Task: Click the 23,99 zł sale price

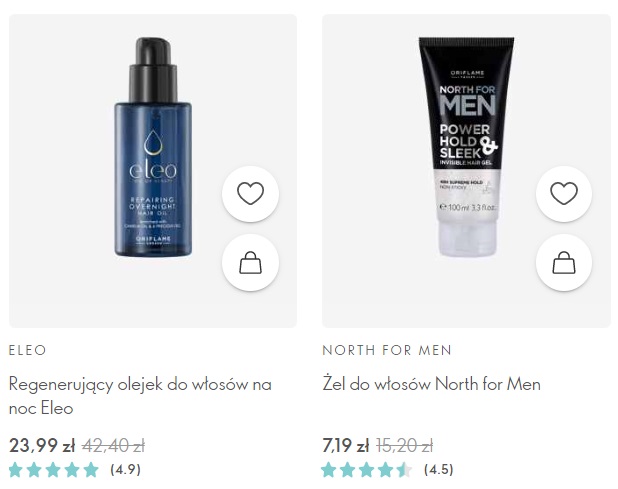Action: pos(42,446)
